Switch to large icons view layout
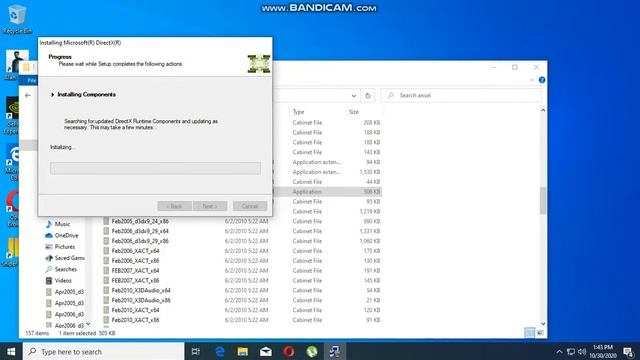 coord(540,333)
